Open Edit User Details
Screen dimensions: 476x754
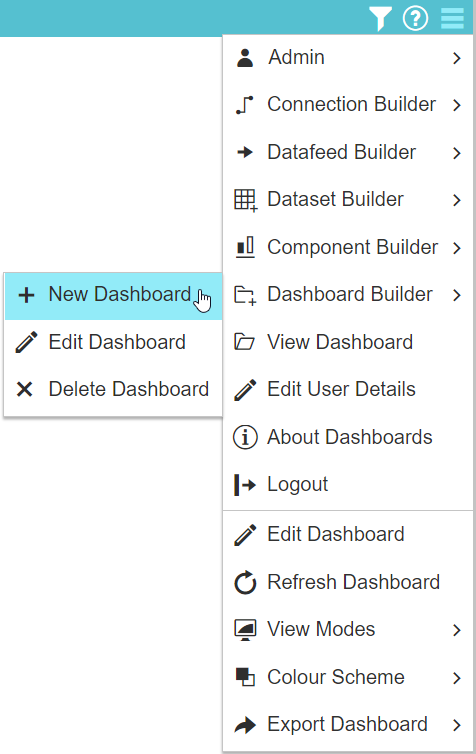348,390
